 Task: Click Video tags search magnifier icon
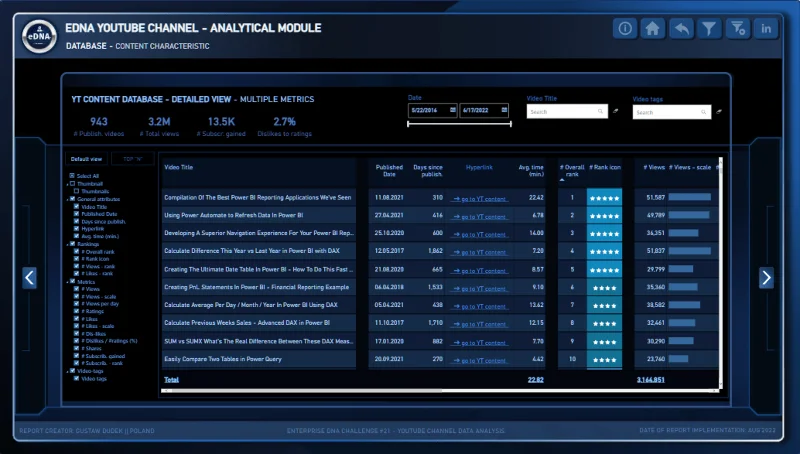coord(704,112)
